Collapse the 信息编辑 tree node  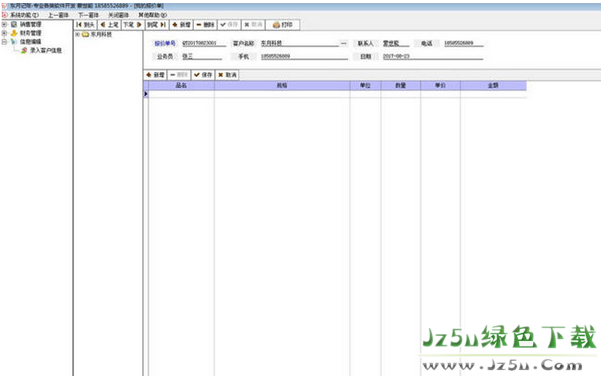[x=4, y=42]
